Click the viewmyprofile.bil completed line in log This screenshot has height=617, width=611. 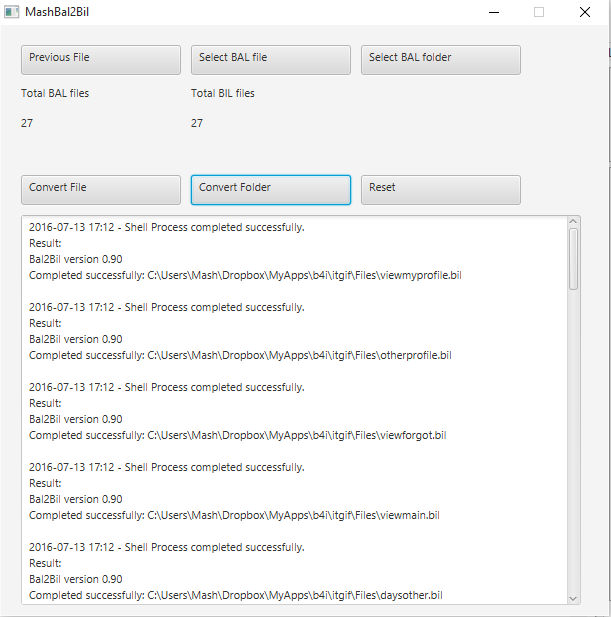click(x=245, y=275)
